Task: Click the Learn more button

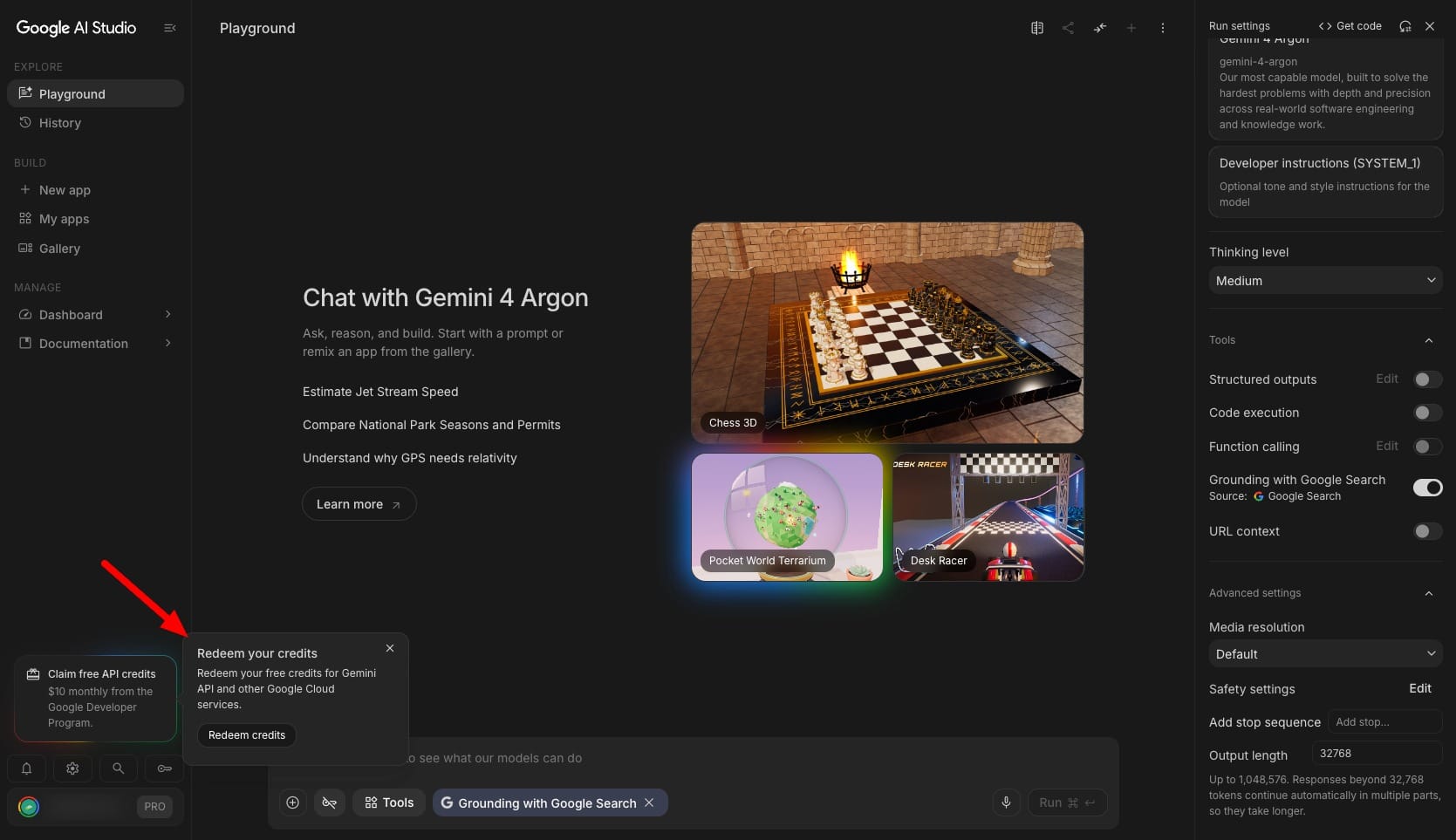Action: 359,504
